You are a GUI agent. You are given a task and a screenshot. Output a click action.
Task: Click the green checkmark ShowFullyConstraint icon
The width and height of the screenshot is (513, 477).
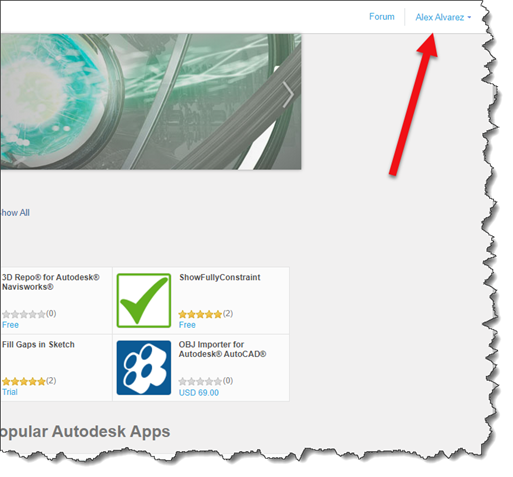coord(144,300)
